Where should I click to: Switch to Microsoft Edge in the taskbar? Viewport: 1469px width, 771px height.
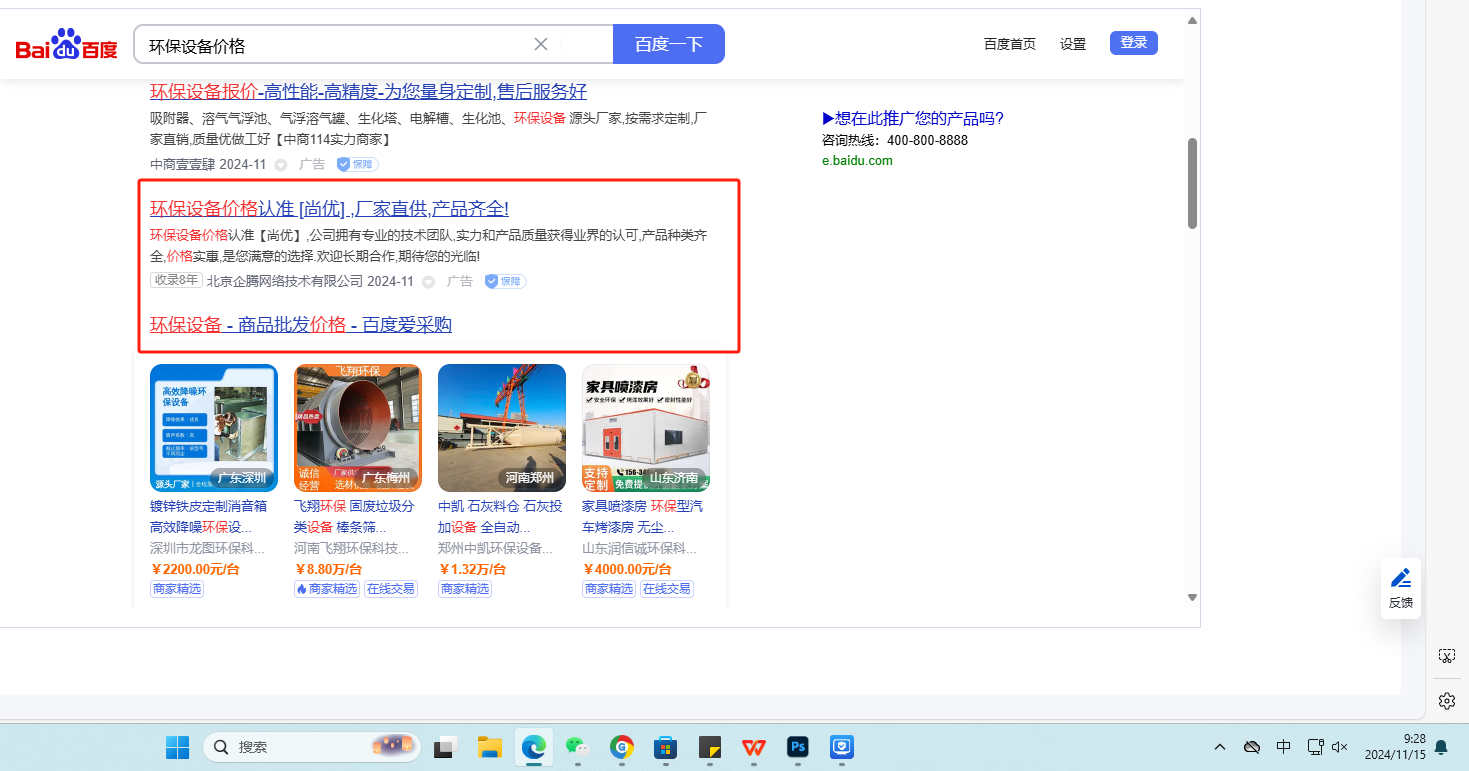[534, 747]
